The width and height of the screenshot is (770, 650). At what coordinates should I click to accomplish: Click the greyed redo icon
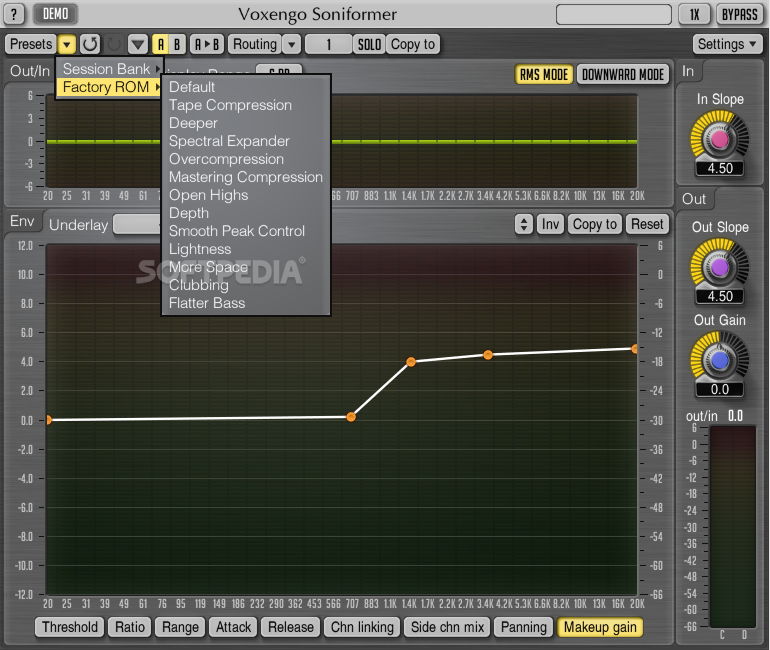pyautogui.click(x=114, y=44)
